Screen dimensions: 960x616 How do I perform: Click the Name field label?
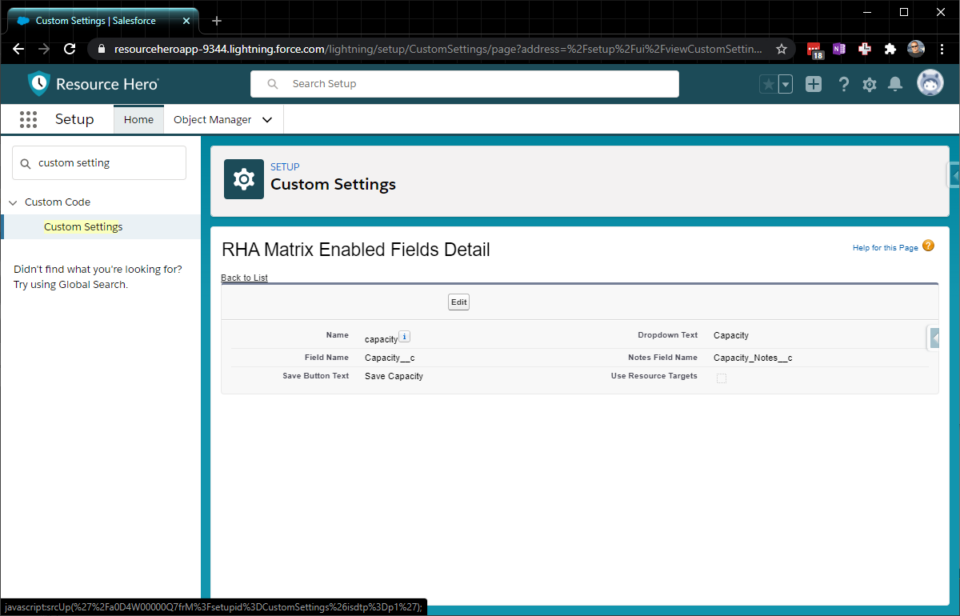coord(337,335)
